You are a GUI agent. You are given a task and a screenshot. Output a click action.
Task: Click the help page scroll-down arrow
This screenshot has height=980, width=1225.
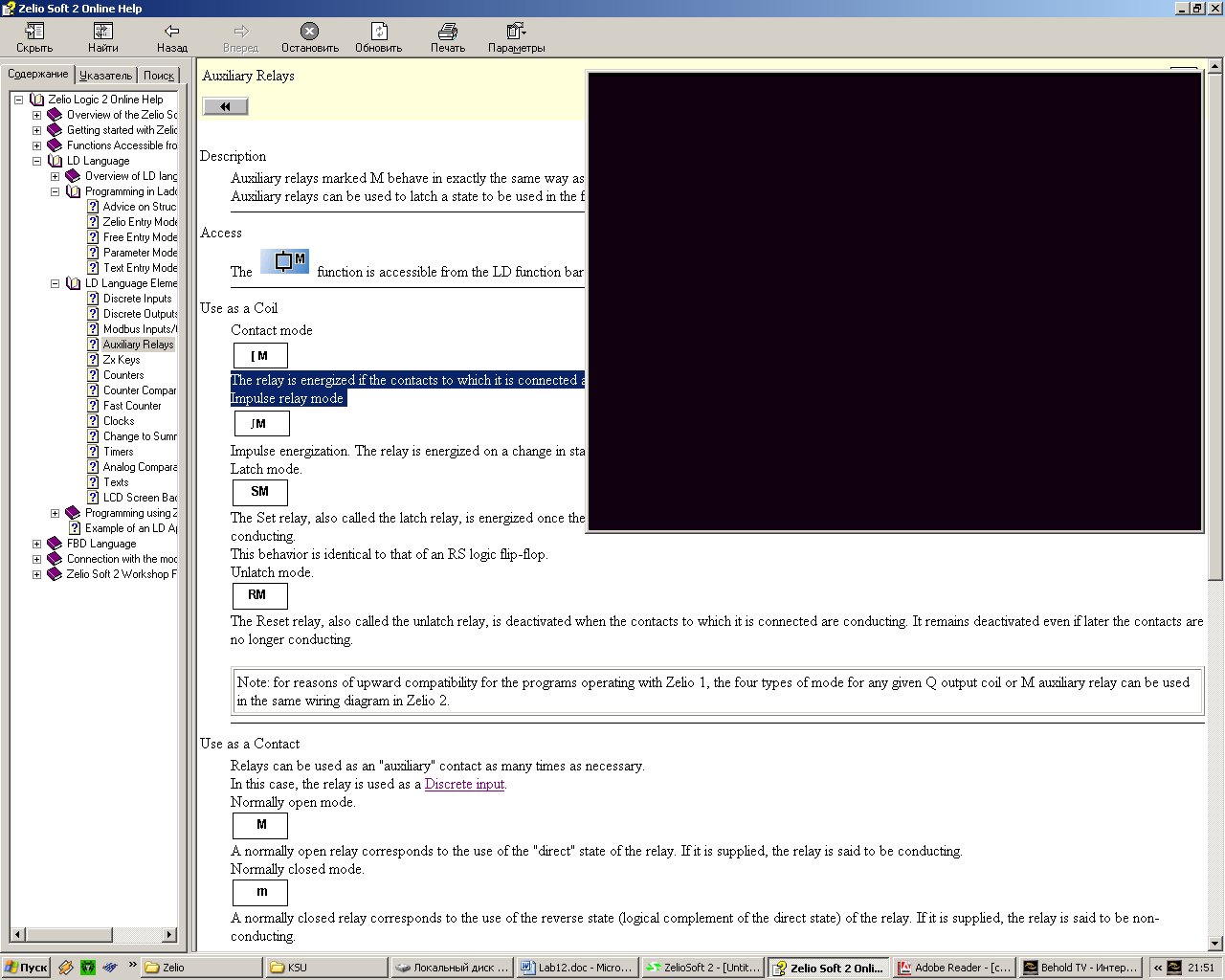[x=1215, y=943]
